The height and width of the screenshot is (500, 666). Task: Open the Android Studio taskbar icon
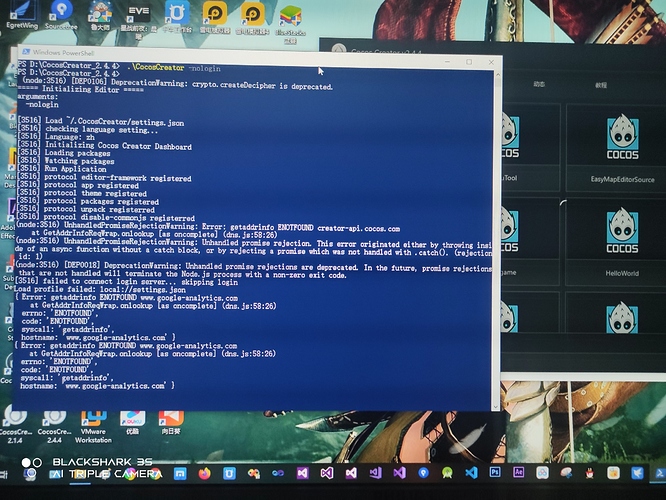point(447,473)
